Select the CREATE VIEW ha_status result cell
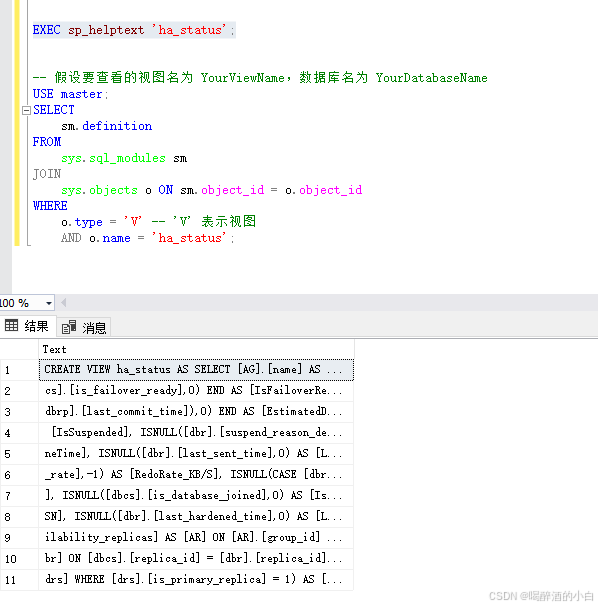 click(196, 370)
